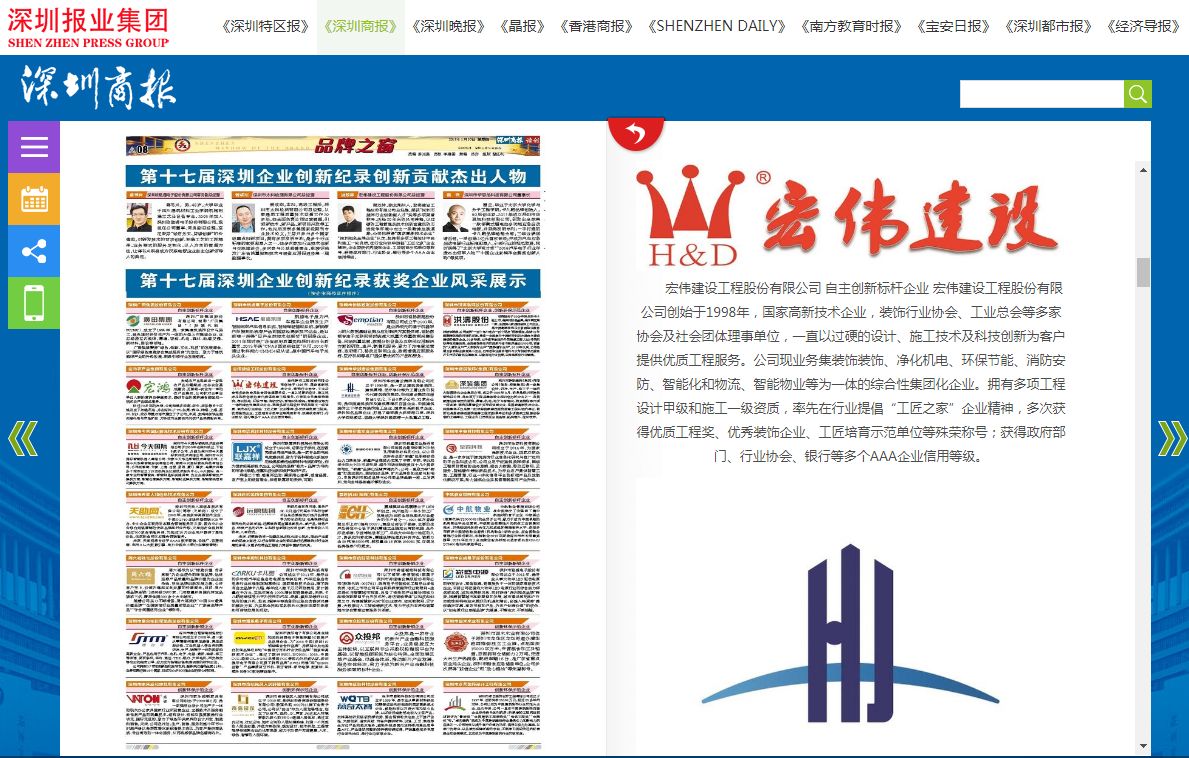Viewport: 1189px width, 758px height.
Task: Click the 深圳报业集团 logo
Action: click(x=88, y=28)
